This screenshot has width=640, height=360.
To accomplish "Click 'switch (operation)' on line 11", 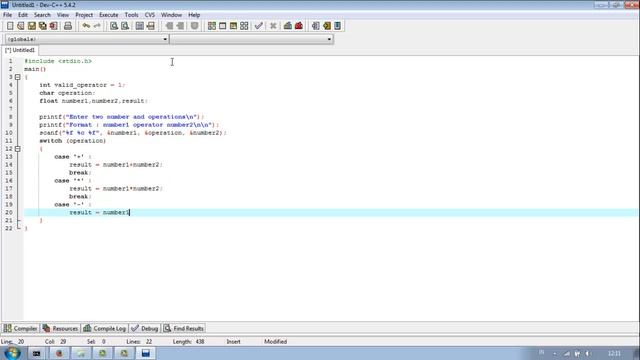I will (73, 140).
